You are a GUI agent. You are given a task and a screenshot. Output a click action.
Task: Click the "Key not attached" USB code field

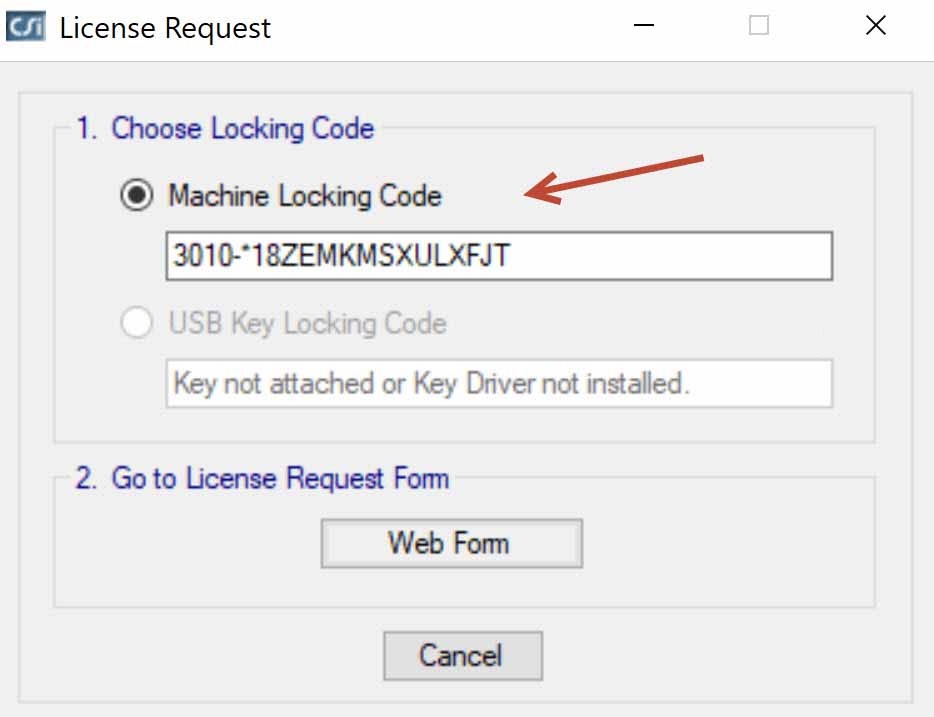498,384
